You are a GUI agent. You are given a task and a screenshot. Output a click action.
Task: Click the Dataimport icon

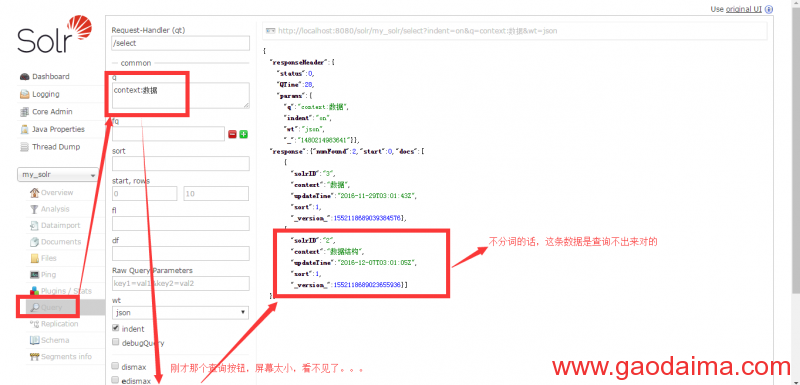coord(34,225)
